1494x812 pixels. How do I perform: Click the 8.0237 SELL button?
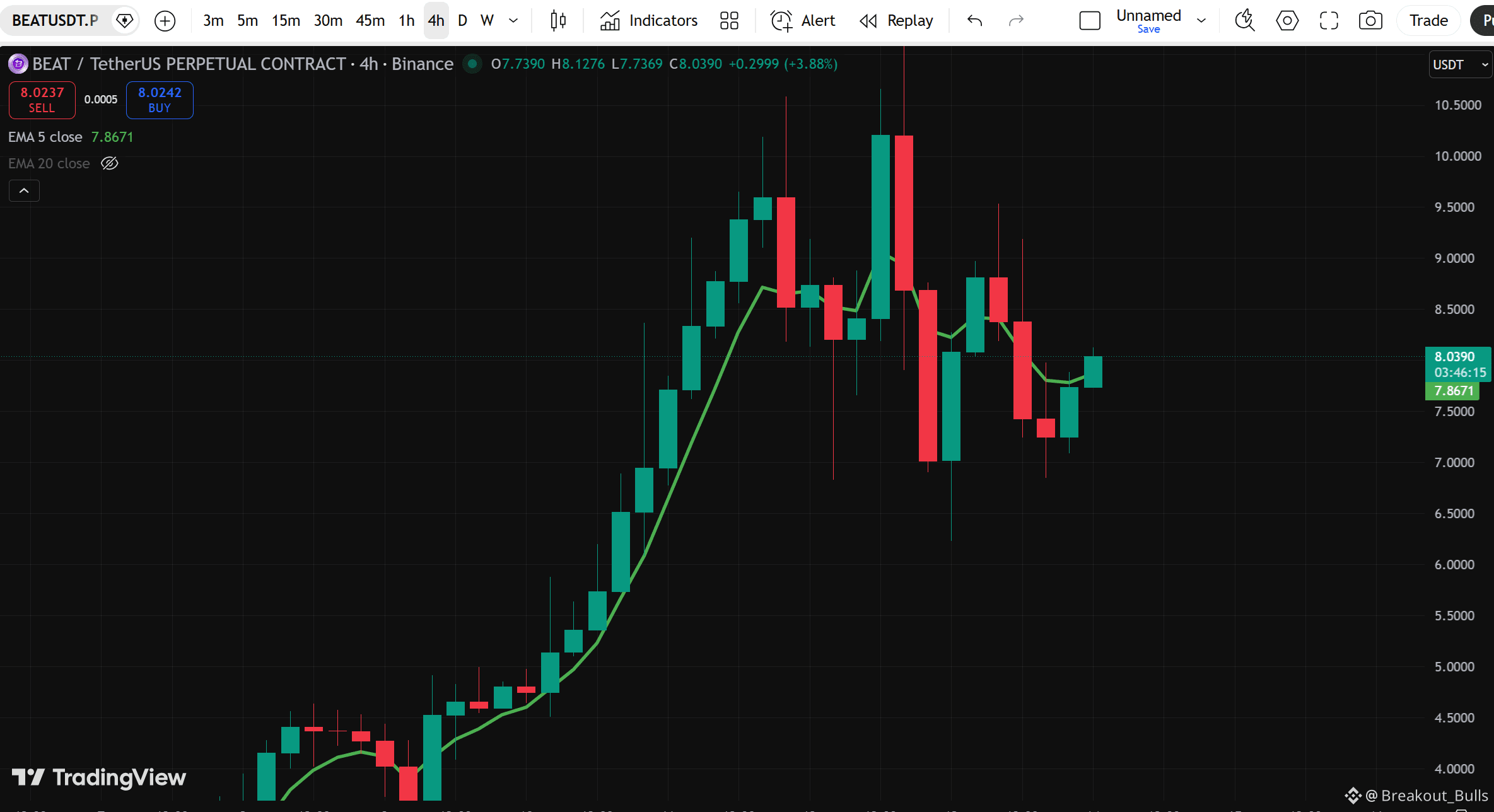tap(42, 100)
